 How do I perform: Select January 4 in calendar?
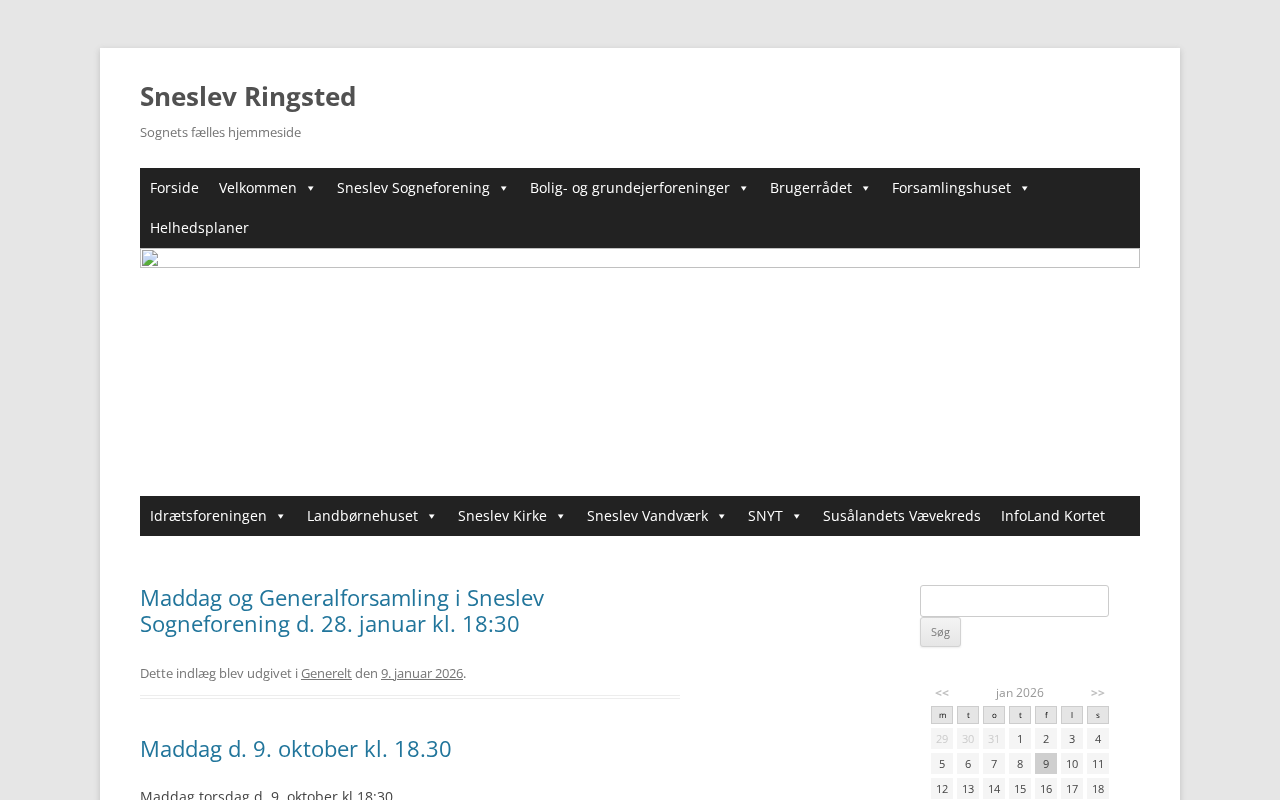(1098, 739)
